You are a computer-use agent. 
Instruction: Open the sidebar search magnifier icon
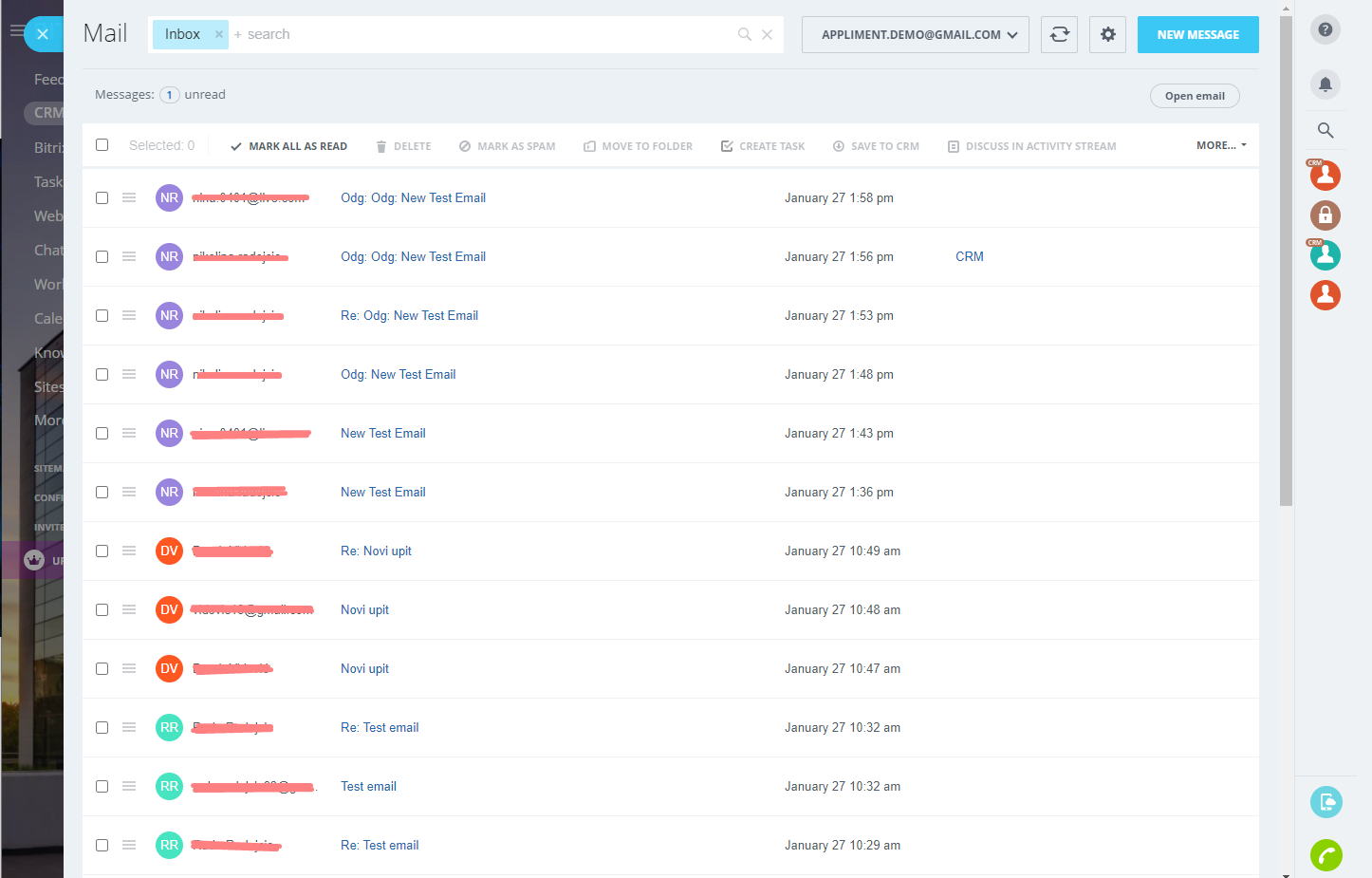pyautogui.click(x=1325, y=130)
